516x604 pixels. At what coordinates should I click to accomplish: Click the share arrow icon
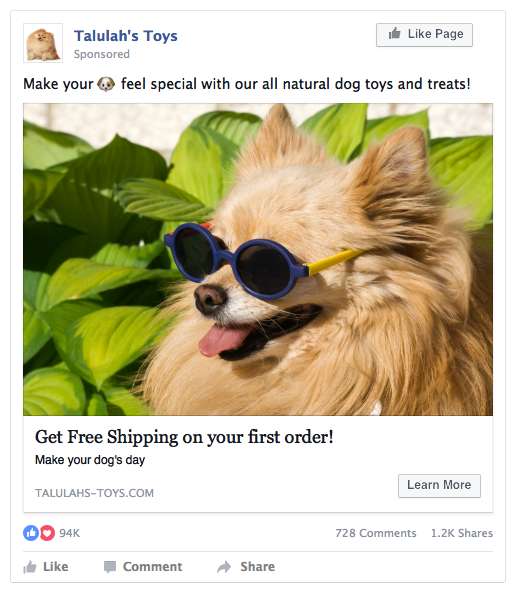[x=224, y=567]
